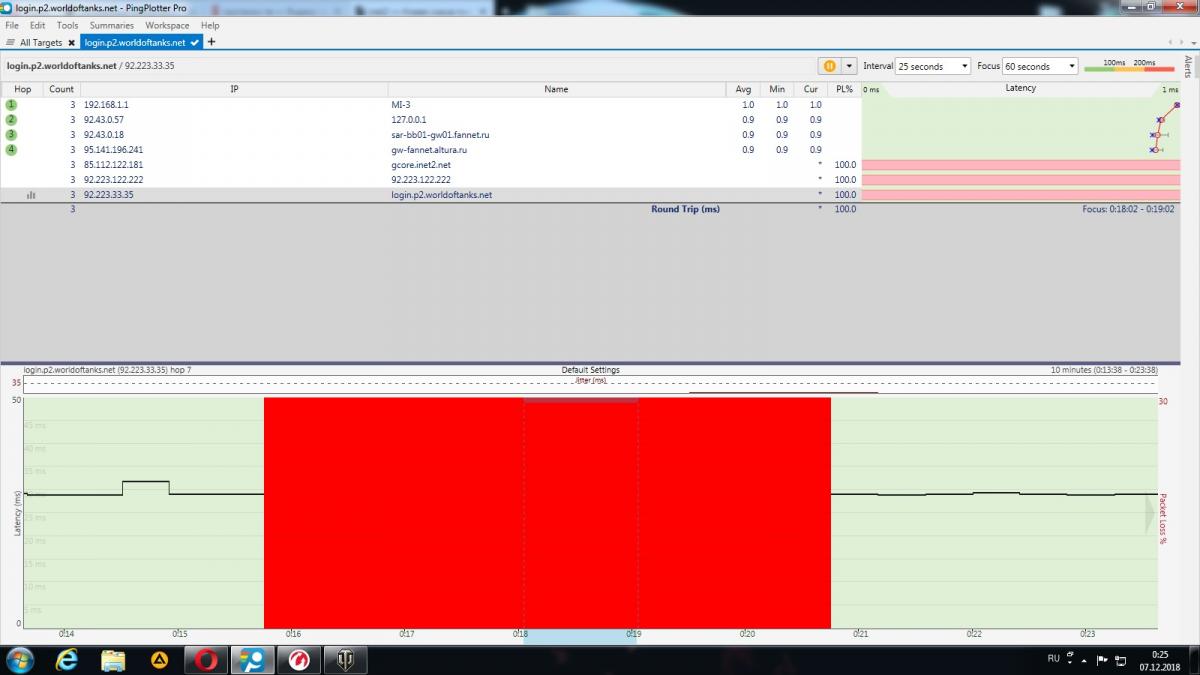Image resolution: width=1200 pixels, height=675 pixels.
Task: Select the MI-3 router name
Action: tap(400, 104)
